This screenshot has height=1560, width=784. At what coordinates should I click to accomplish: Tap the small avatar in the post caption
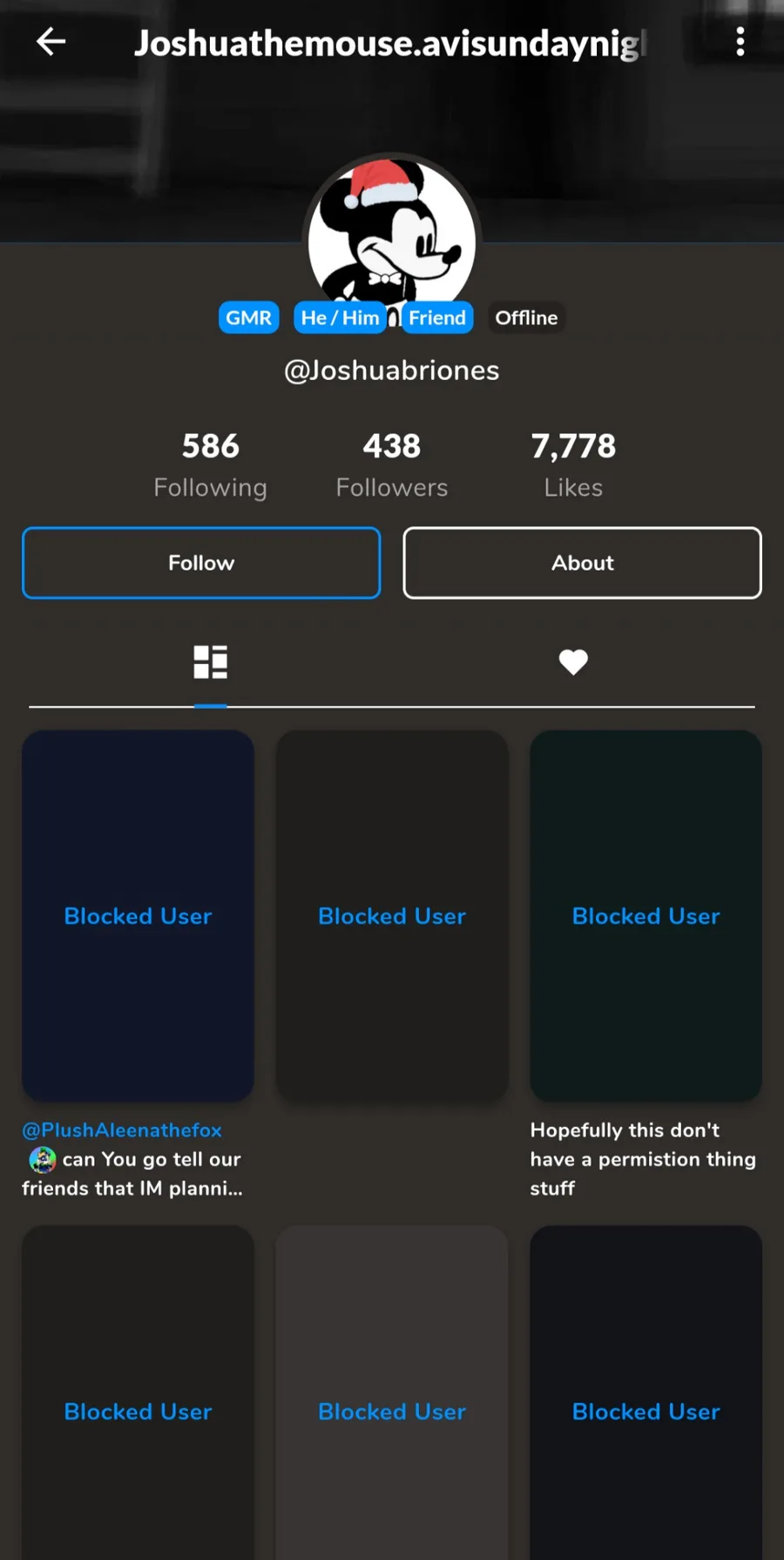tap(43, 1159)
